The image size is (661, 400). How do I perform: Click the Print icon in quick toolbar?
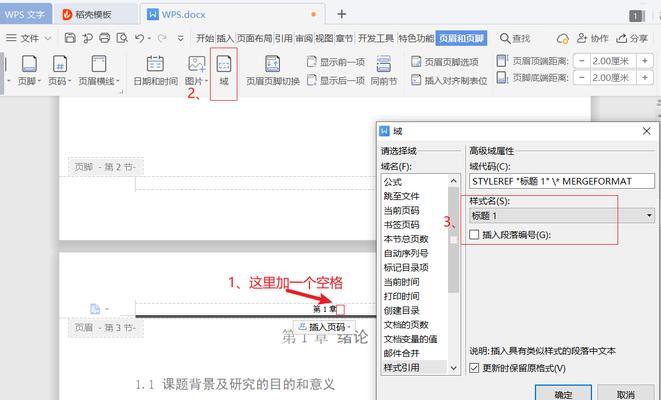click(x=105, y=38)
